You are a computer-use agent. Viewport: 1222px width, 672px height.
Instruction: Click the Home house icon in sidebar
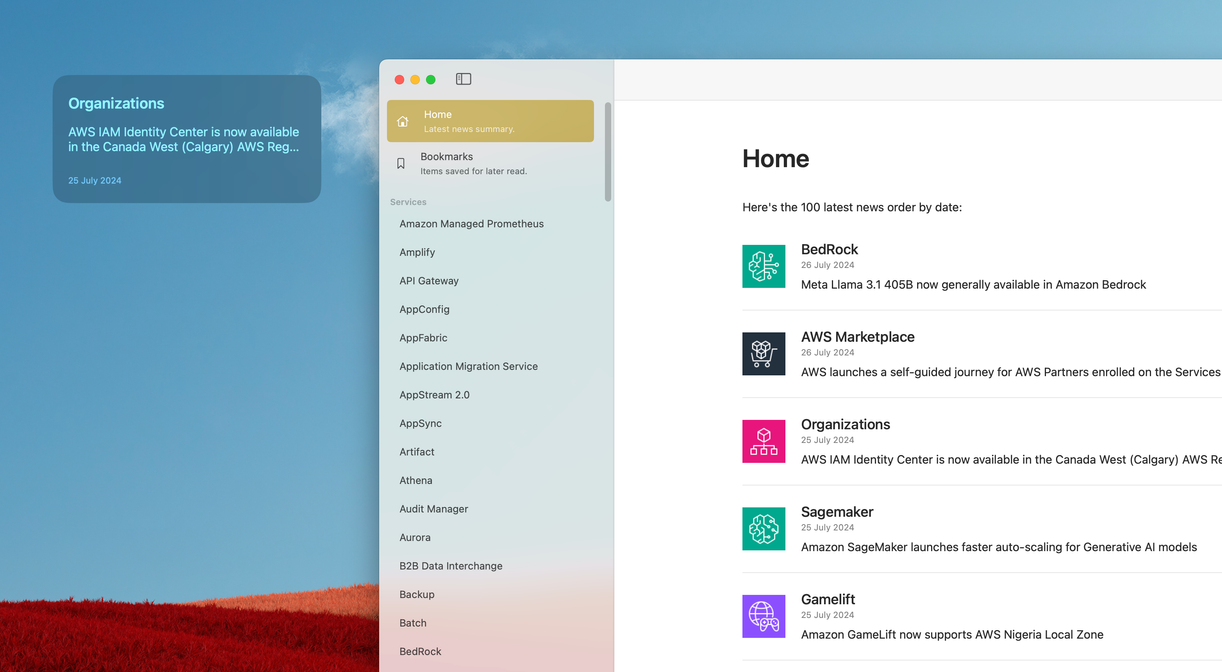coord(403,121)
